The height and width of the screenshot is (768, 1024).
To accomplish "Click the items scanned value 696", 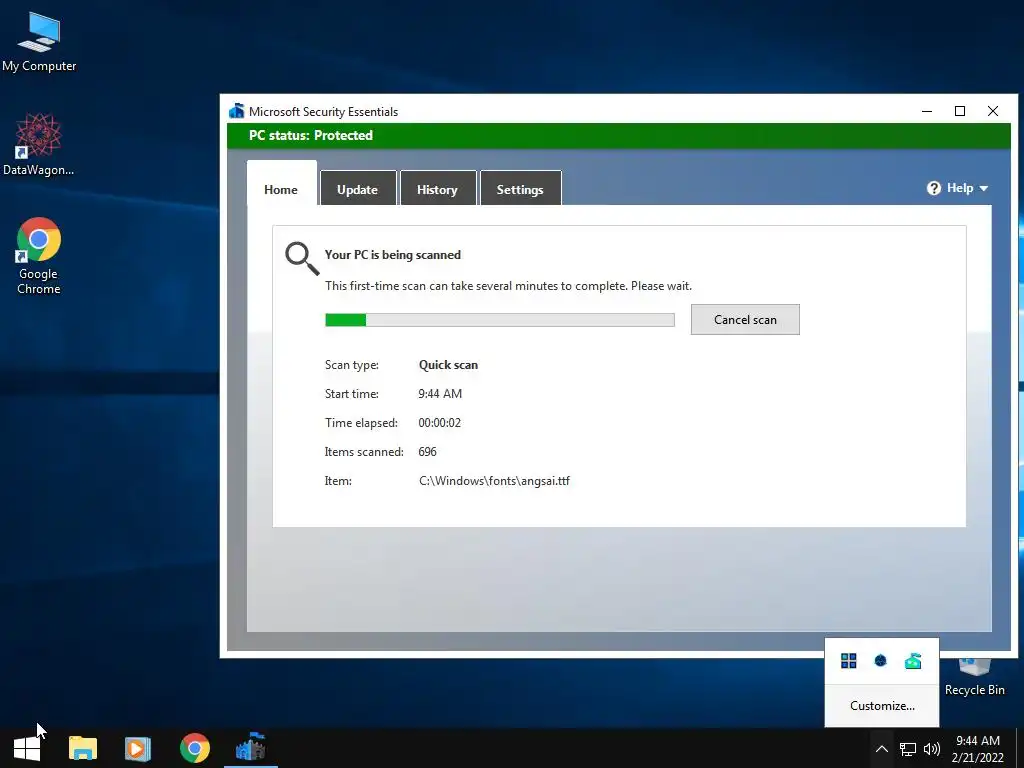I will (427, 452).
